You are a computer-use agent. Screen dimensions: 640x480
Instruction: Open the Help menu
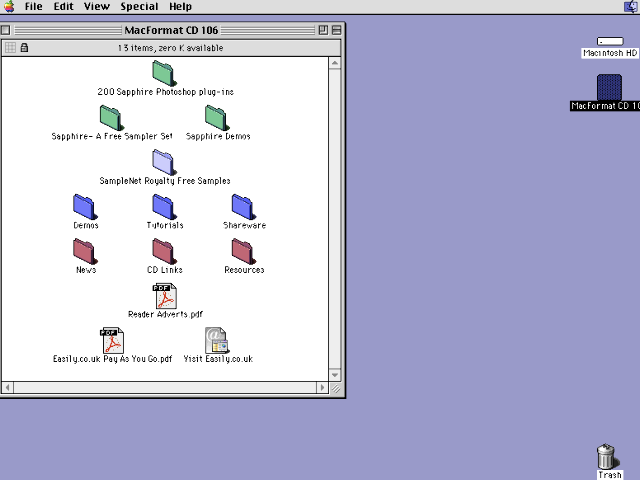coord(180,7)
